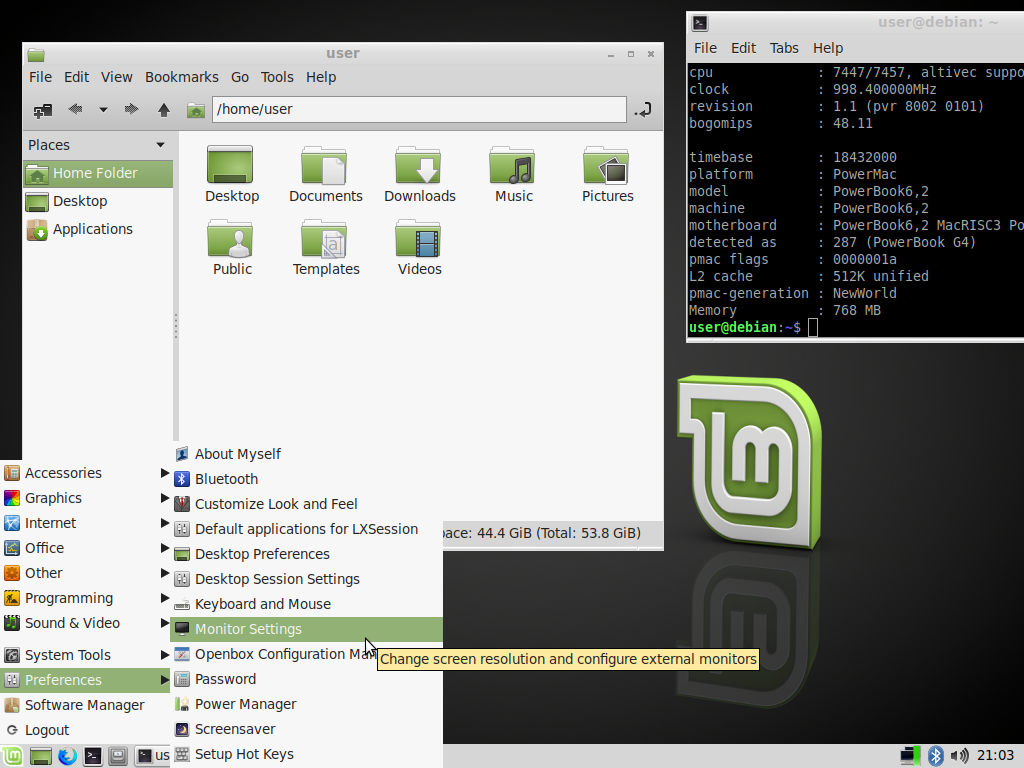Go back using the left arrow toolbar icon
Viewport: 1024px width, 768px height.
[75, 109]
